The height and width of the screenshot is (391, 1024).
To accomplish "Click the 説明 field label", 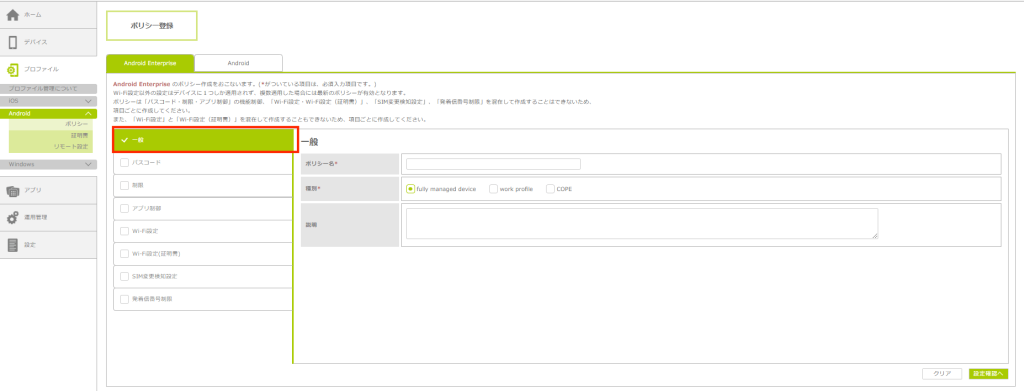I will [312, 225].
